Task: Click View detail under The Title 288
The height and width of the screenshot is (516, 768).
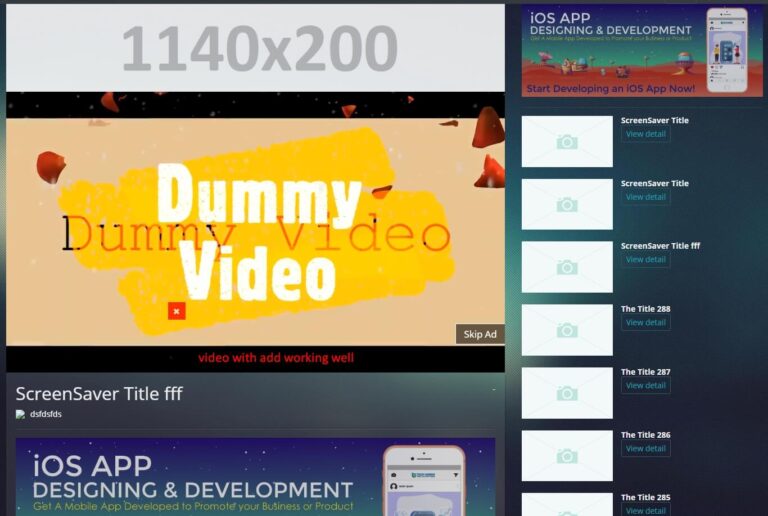Action: point(645,323)
